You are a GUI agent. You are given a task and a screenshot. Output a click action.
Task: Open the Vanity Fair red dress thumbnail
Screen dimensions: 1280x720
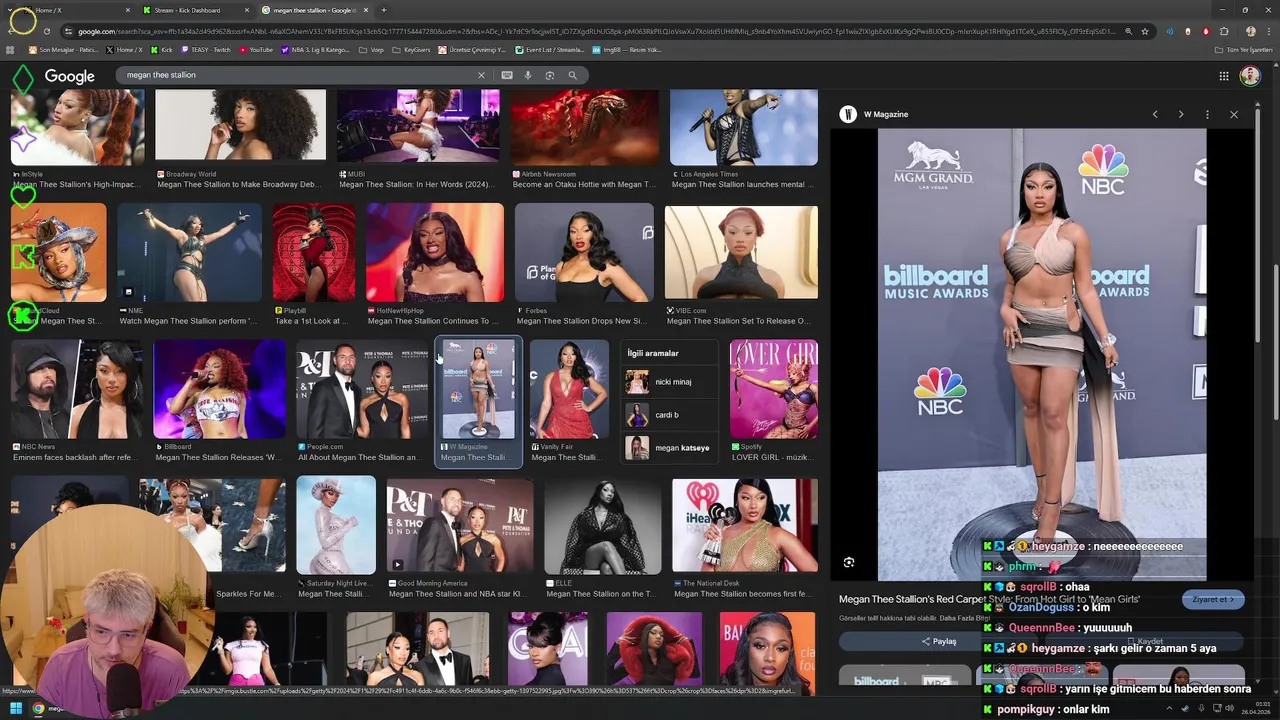pyautogui.click(x=569, y=389)
